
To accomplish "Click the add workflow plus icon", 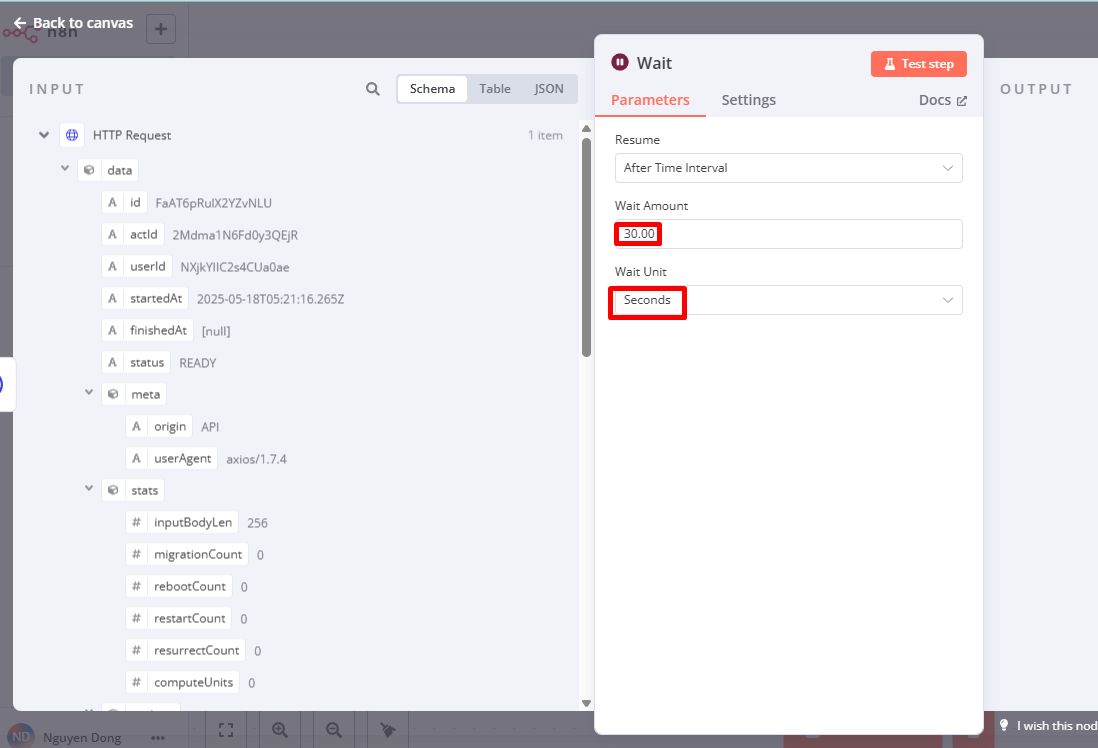I will (x=161, y=29).
